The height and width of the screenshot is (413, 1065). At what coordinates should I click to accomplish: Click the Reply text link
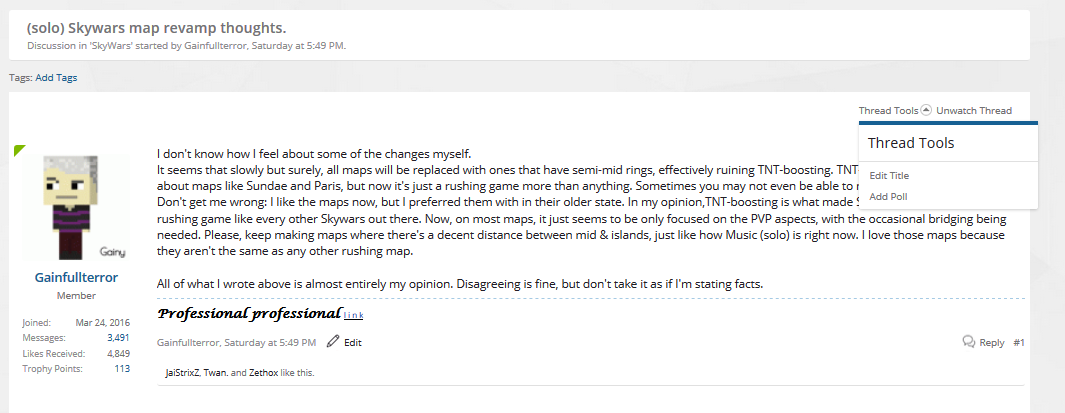[x=992, y=342]
